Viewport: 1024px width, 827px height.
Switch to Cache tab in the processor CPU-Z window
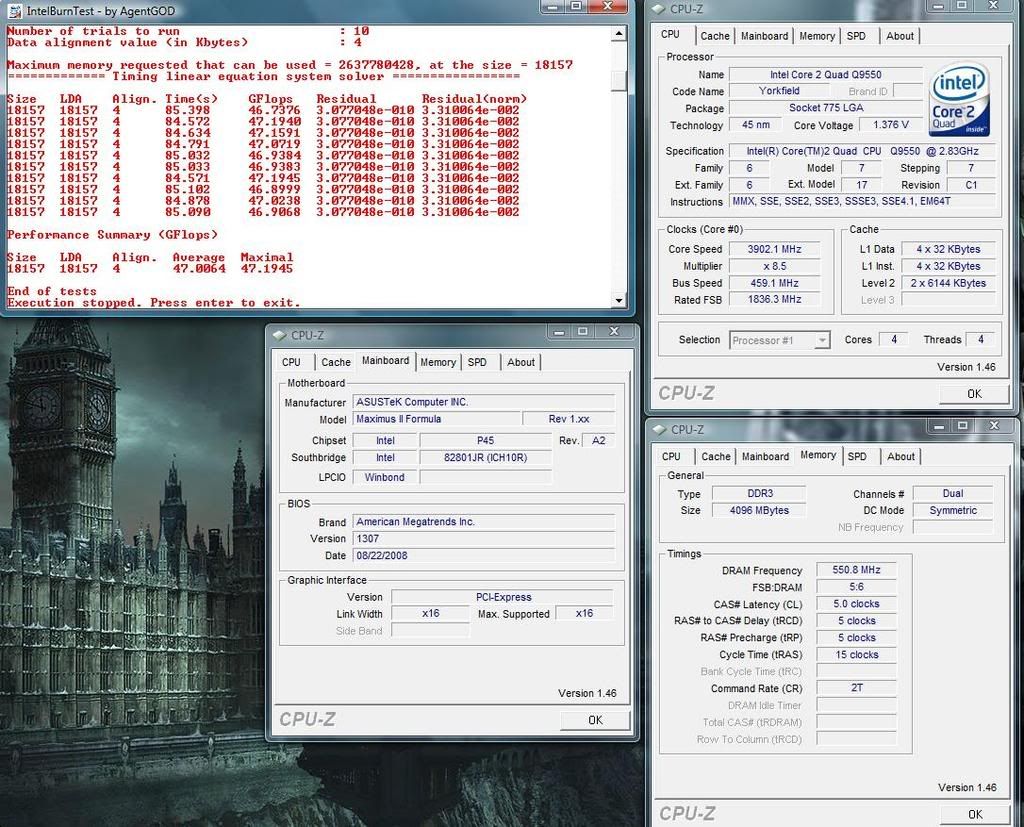[714, 36]
